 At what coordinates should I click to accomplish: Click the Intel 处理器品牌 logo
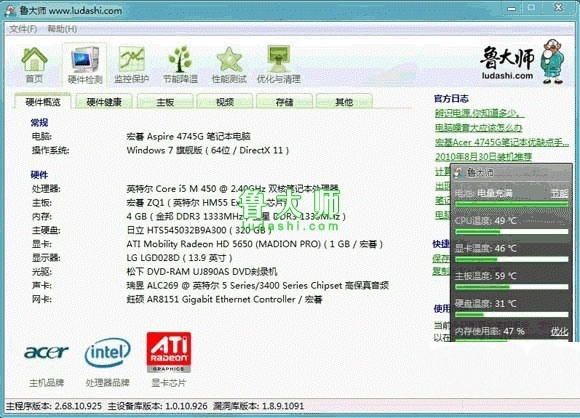point(107,353)
